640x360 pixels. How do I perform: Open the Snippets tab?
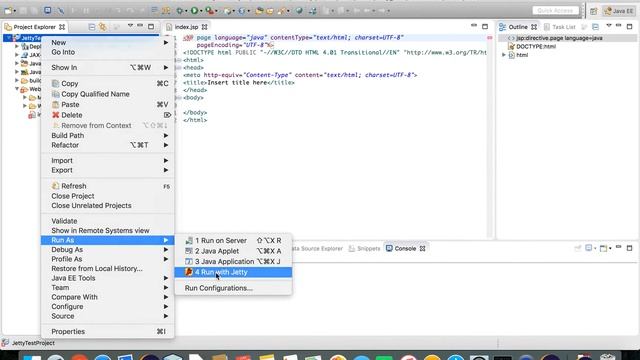pyautogui.click(x=364, y=249)
